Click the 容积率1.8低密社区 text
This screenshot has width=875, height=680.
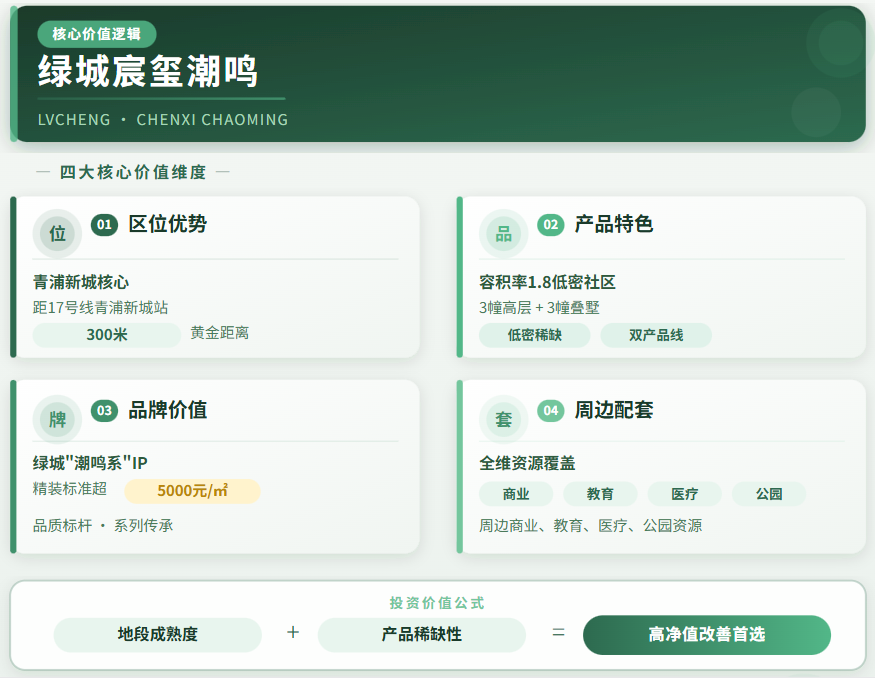[x=547, y=282]
